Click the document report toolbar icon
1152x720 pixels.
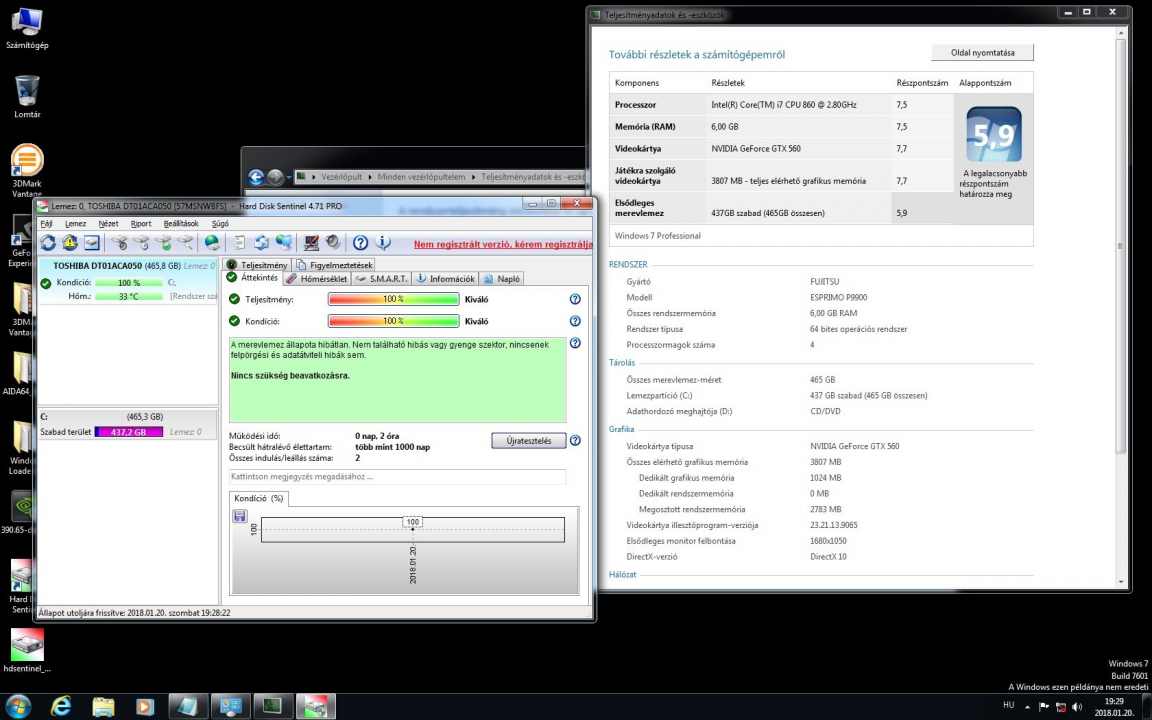coord(239,242)
